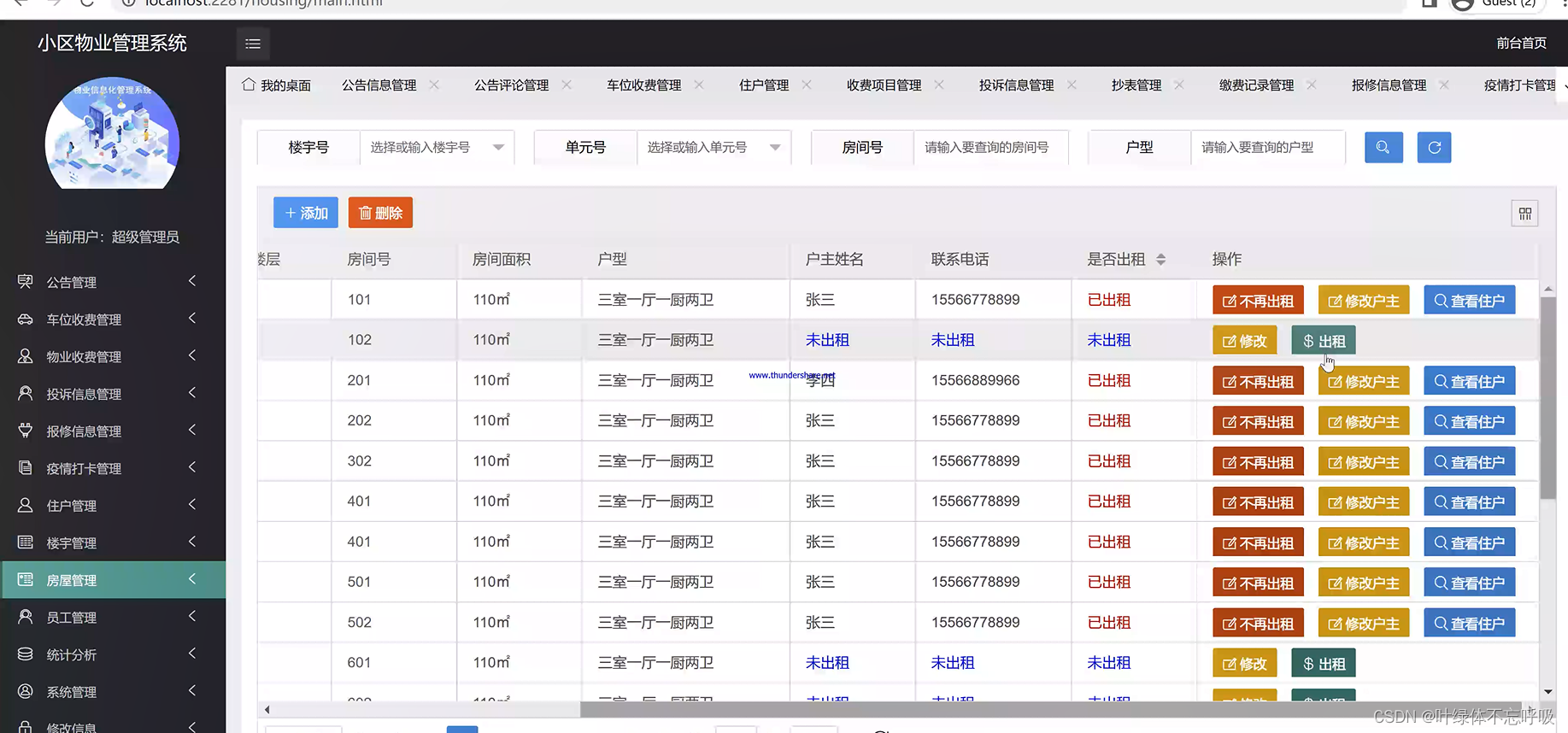1568x733 pixels.
Task: Expand 员工管理 menu chevron
Action: click(192, 616)
